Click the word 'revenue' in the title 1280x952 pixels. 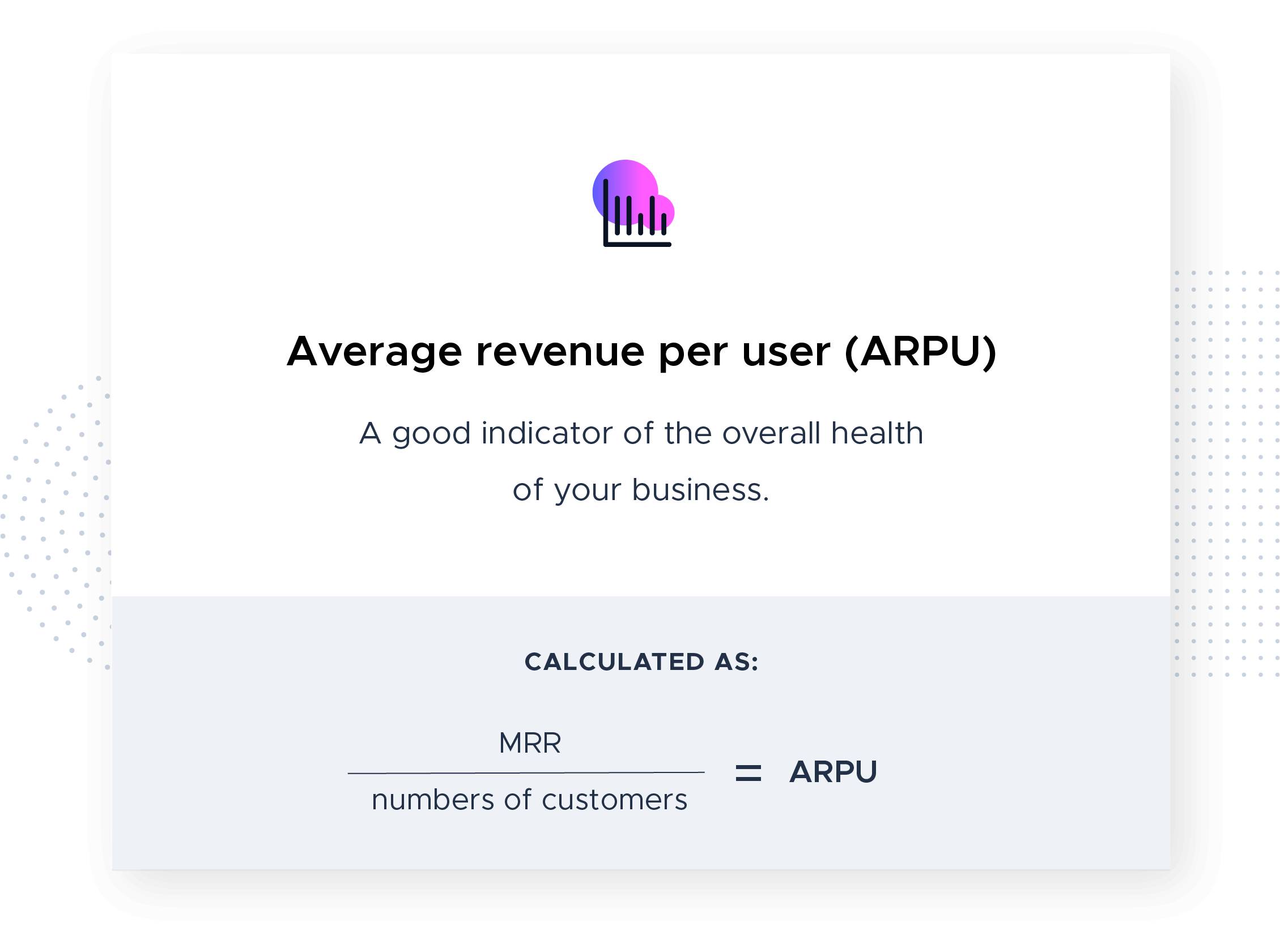click(560, 352)
